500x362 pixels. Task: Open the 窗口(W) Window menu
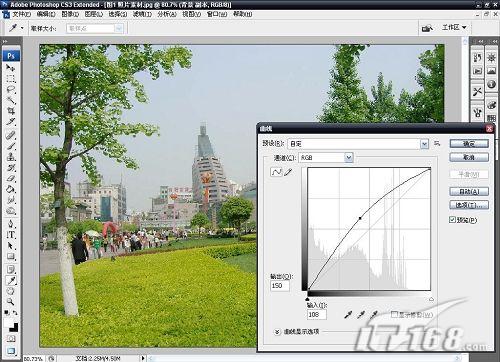217,14
